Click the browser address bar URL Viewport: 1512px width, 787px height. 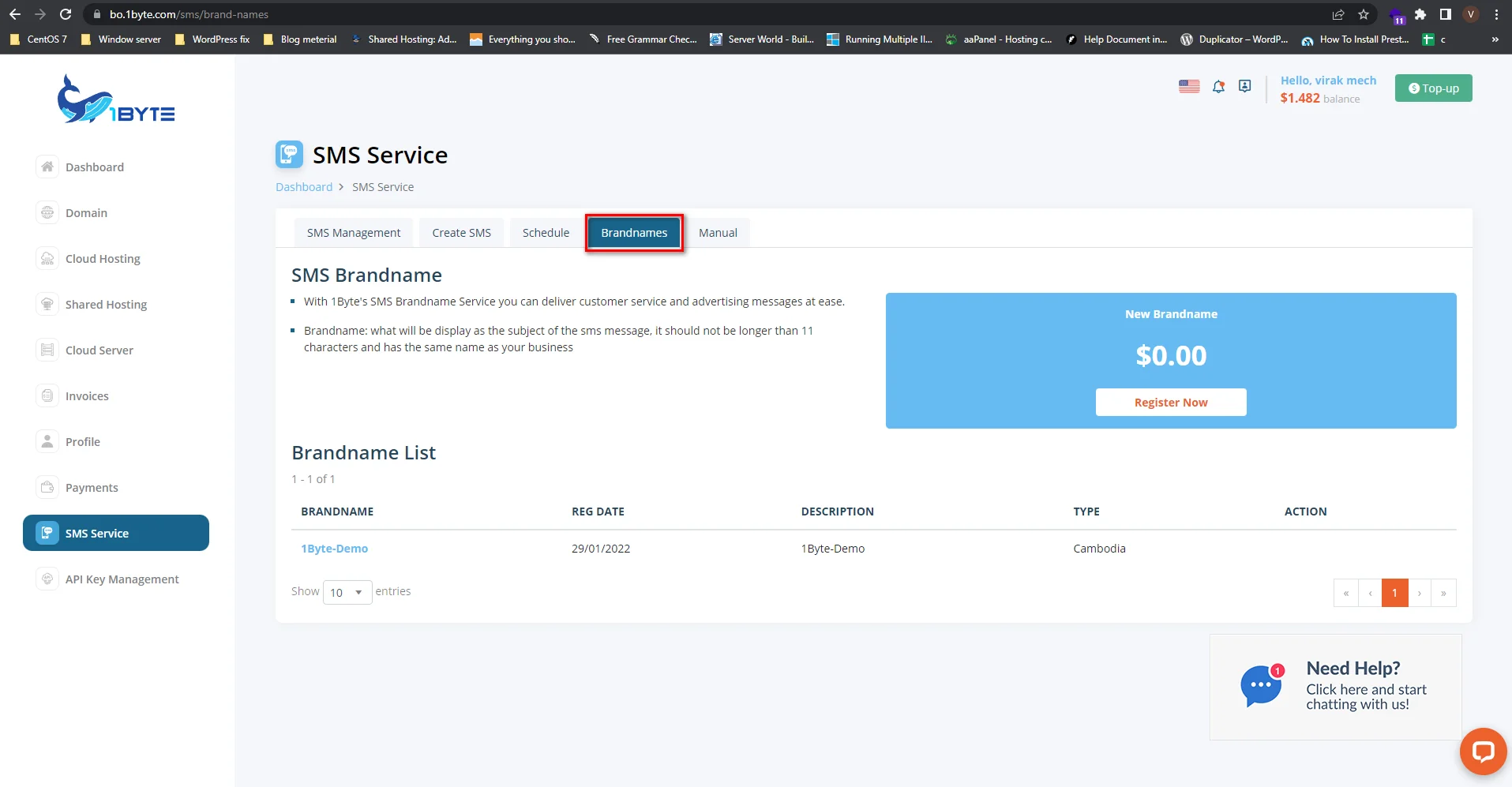click(189, 14)
